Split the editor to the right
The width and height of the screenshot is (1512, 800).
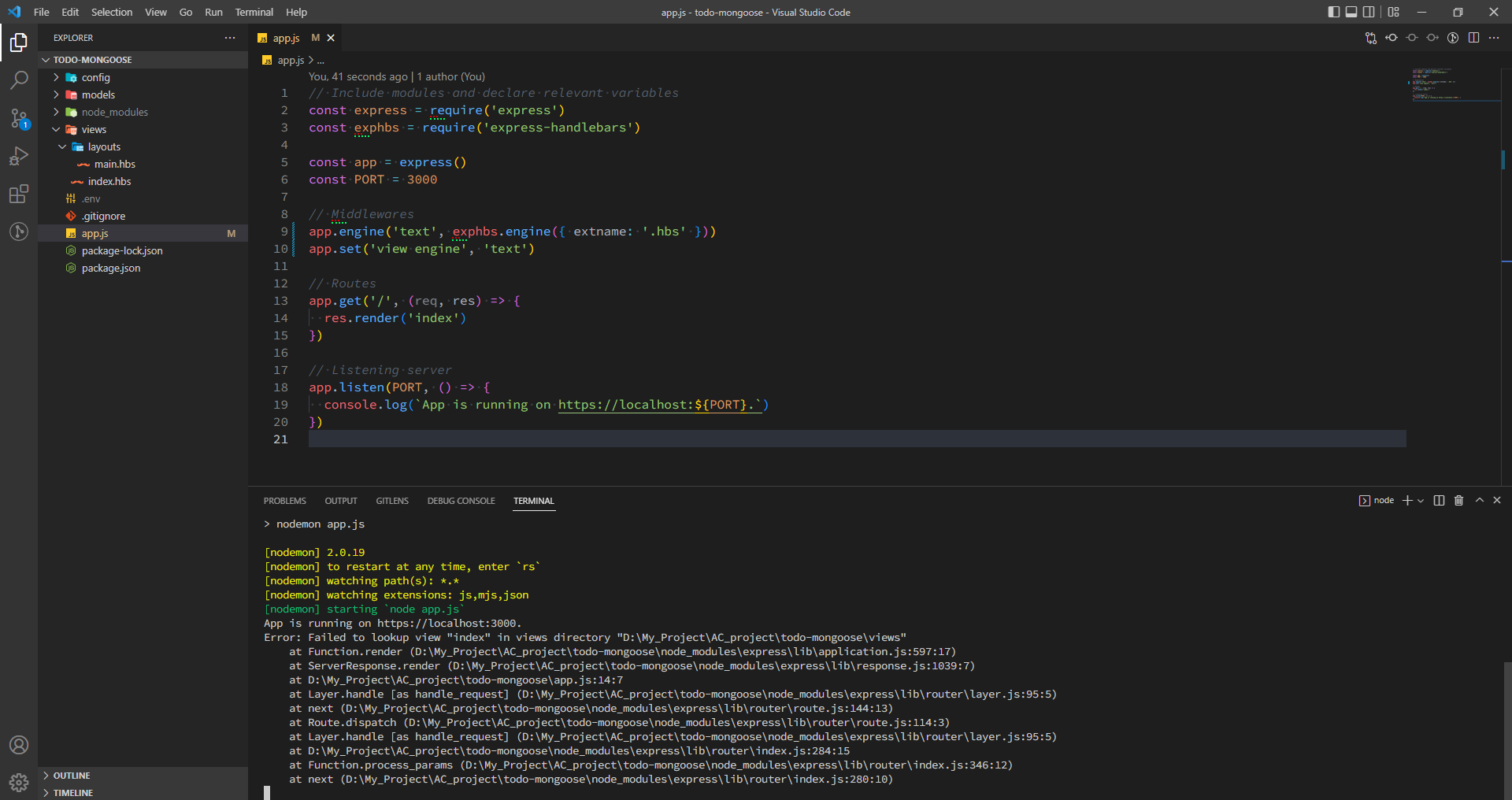tap(1473, 38)
